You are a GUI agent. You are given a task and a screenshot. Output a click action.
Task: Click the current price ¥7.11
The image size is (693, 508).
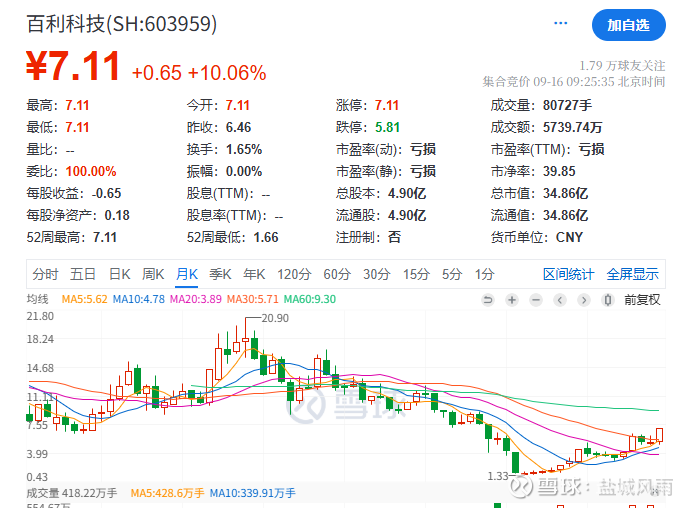[73, 66]
